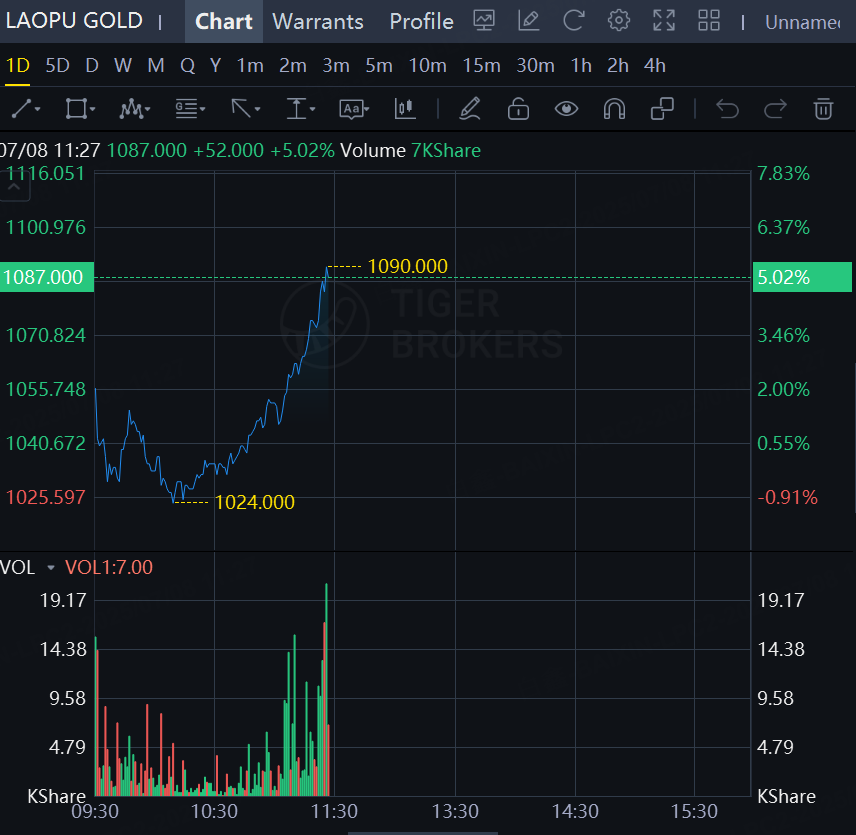
Task: Select the price range measure tool
Action: (x=296, y=109)
